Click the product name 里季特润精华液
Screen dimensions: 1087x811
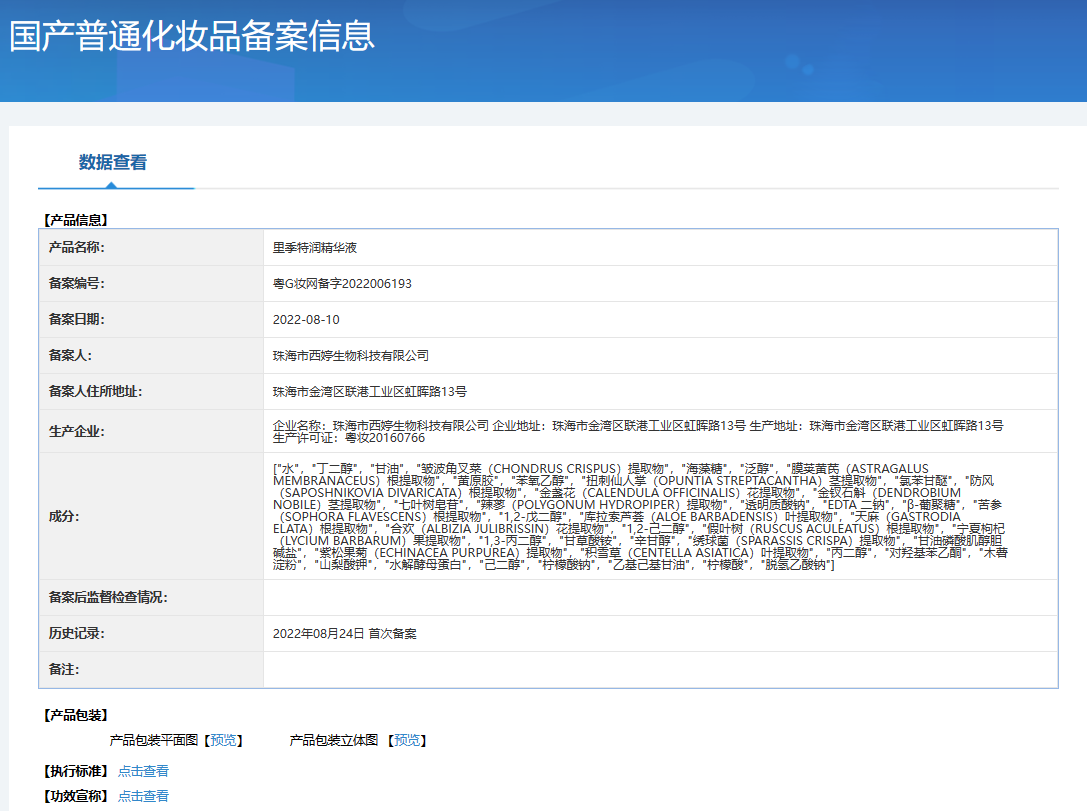(x=315, y=247)
